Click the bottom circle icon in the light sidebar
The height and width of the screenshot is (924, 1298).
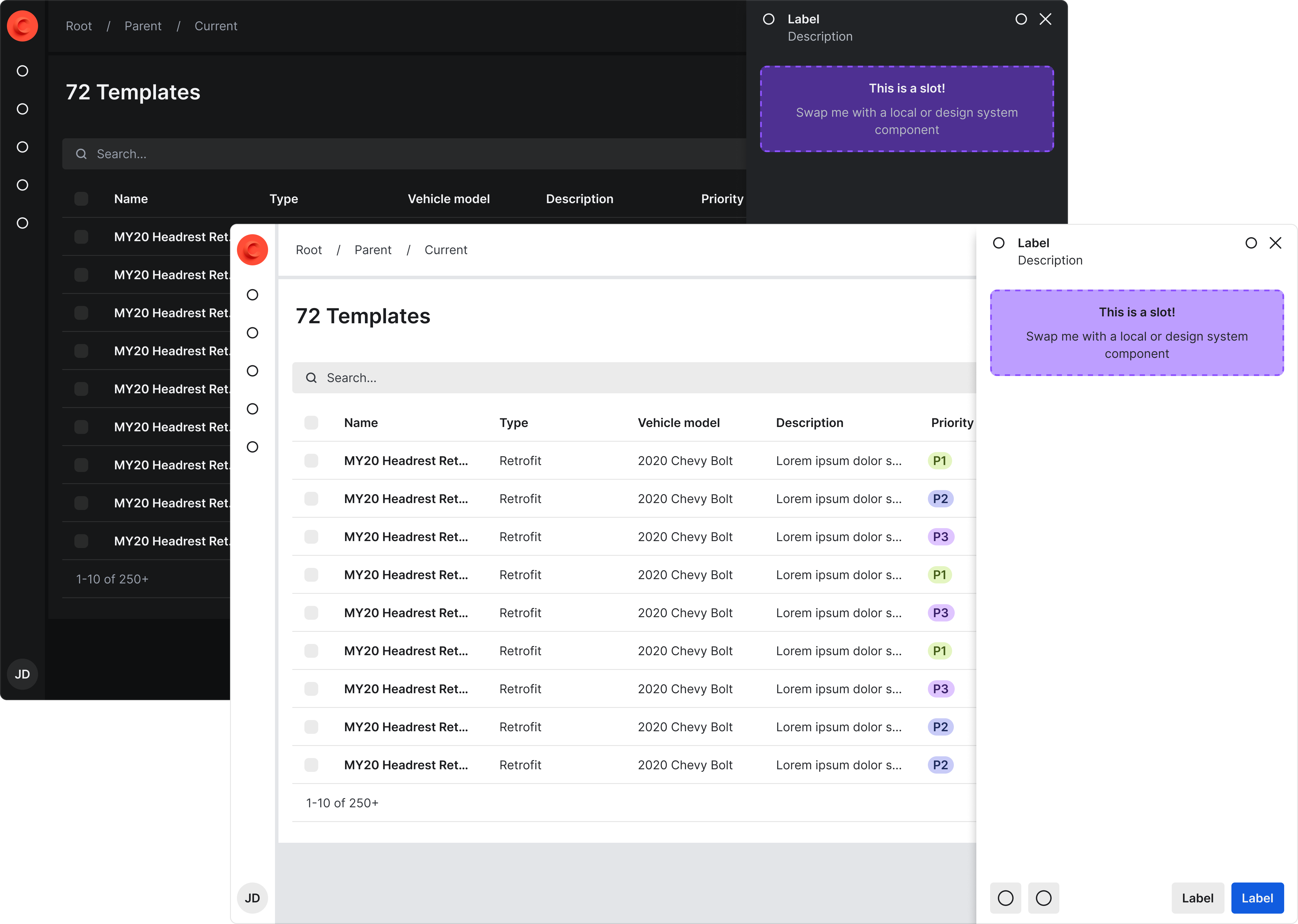point(252,447)
